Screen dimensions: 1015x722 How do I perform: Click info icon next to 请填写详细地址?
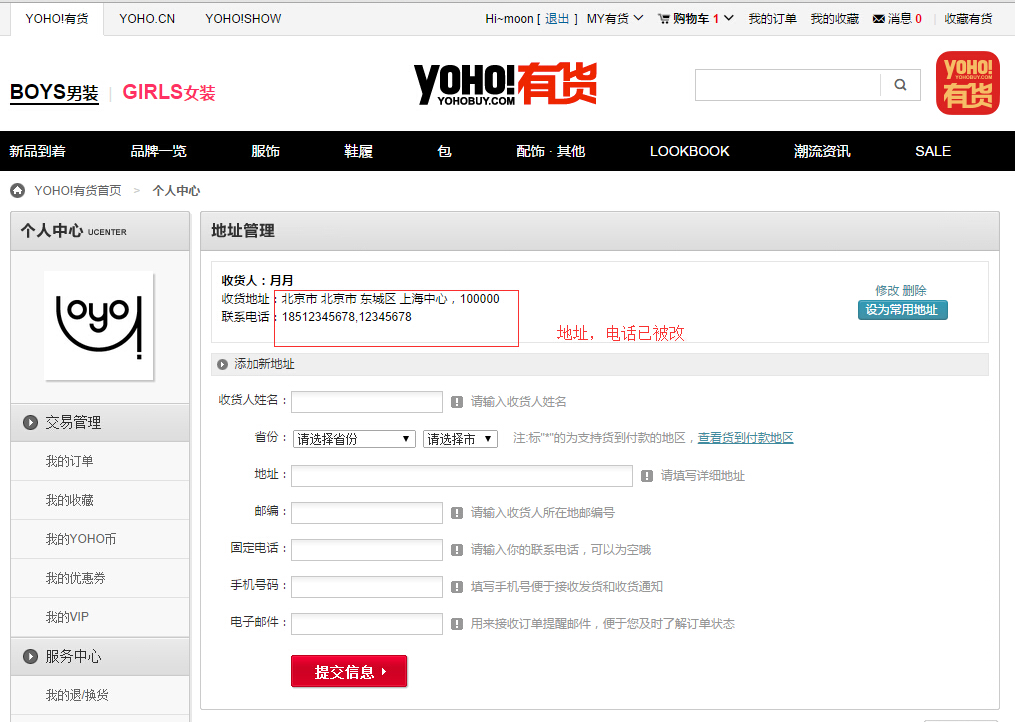[x=647, y=476]
